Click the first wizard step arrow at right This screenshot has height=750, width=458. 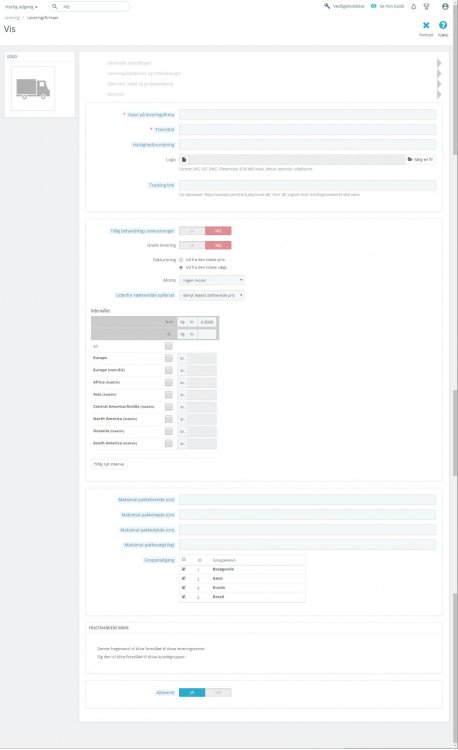point(439,63)
